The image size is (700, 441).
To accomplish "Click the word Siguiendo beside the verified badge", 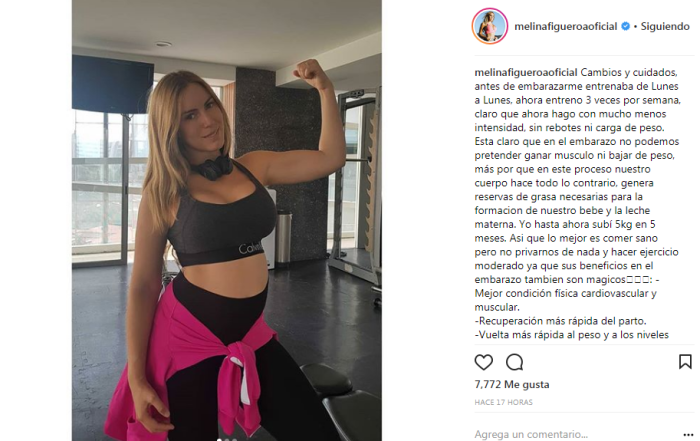I will pyautogui.click(x=665, y=26).
